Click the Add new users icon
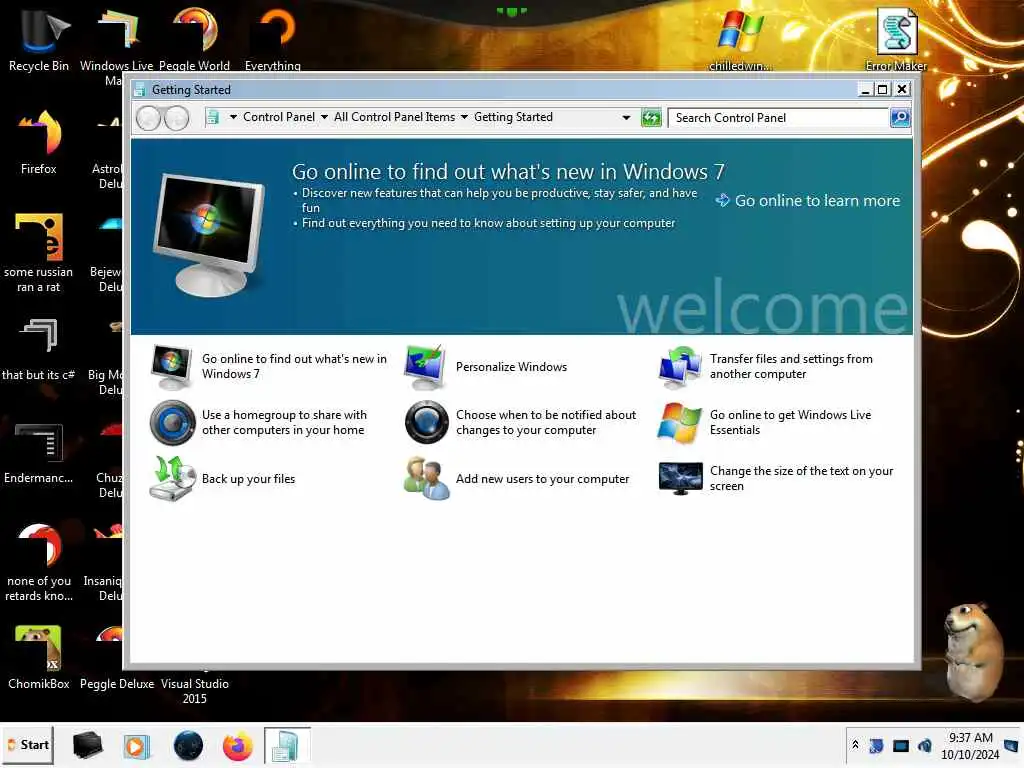This screenshot has height=768, width=1024. pyautogui.click(x=426, y=479)
